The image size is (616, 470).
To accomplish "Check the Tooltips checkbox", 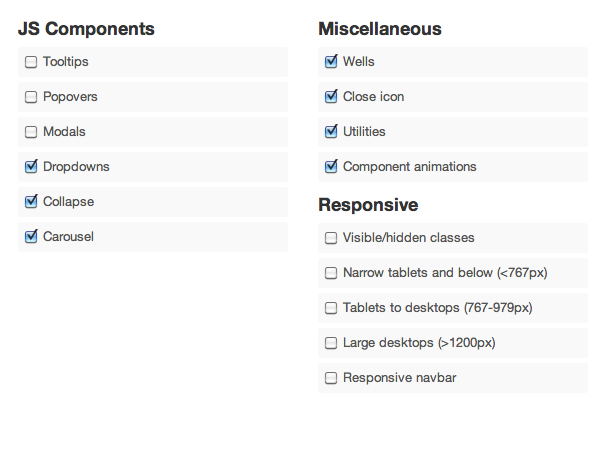I will coord(31,62).
